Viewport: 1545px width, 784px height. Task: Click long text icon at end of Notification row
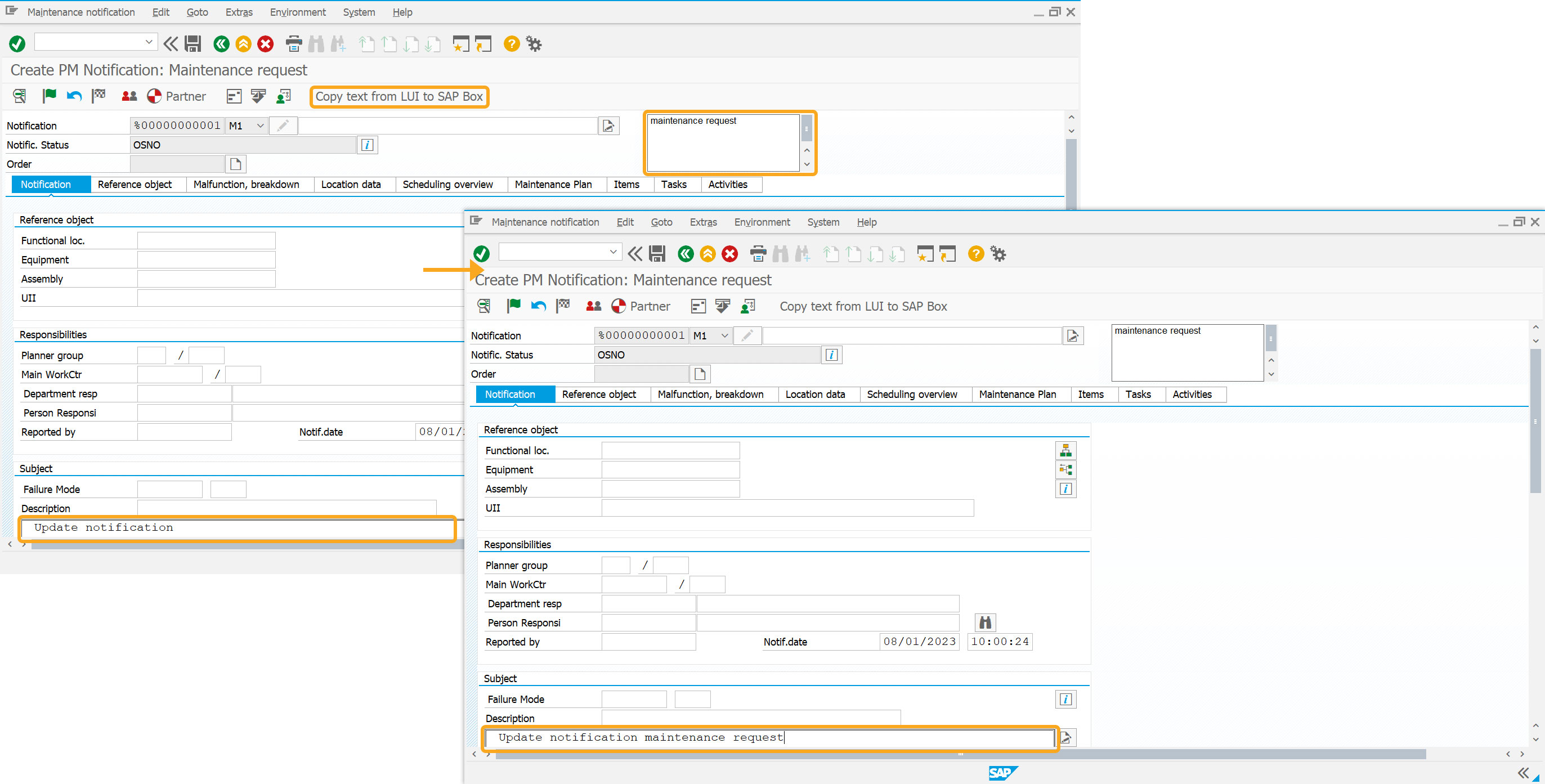1072,335
